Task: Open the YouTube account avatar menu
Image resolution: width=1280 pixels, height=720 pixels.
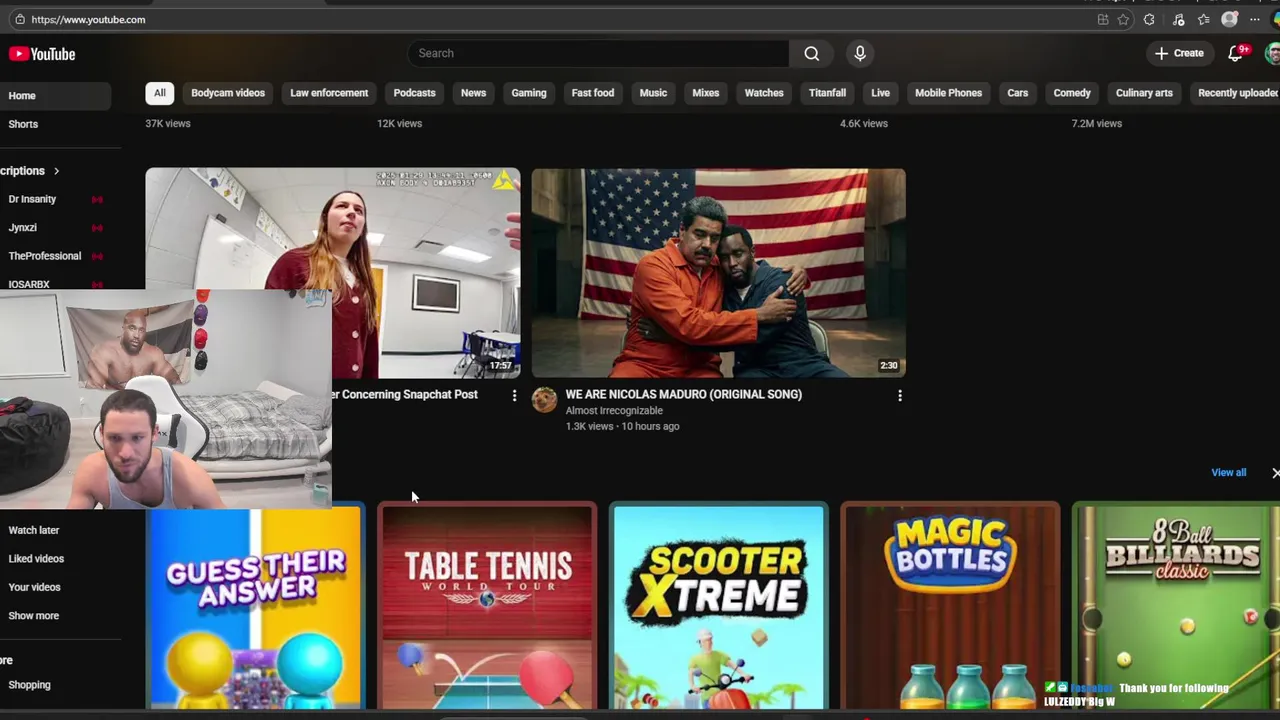Action: [x=1273, y=53]
